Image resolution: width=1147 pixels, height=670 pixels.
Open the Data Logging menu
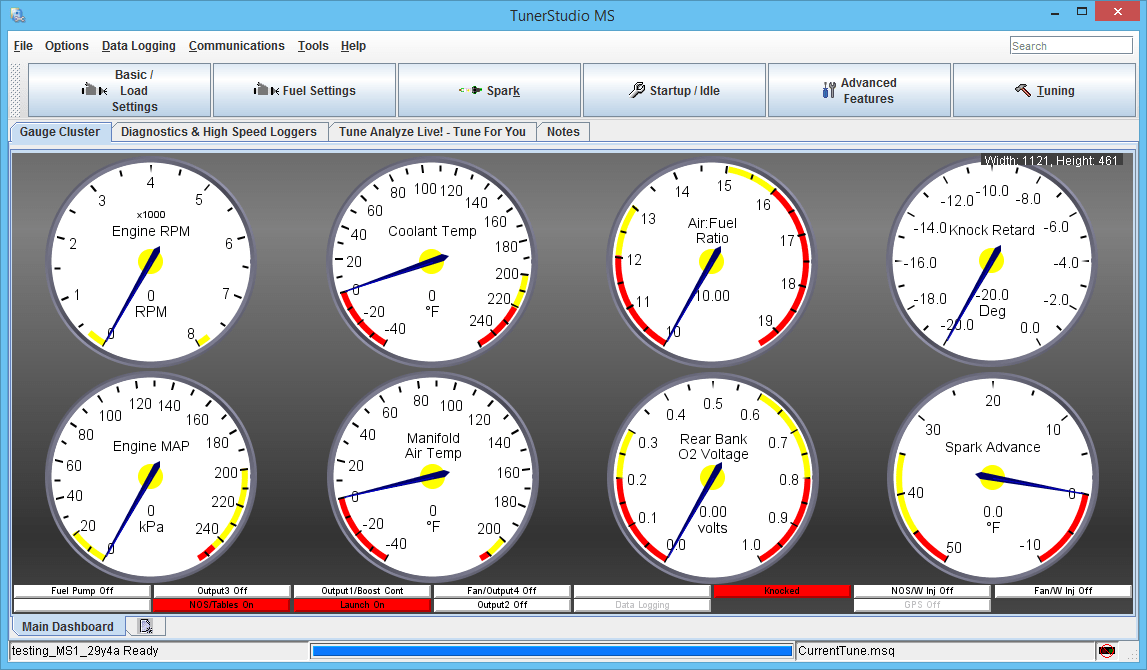[138, 45]
